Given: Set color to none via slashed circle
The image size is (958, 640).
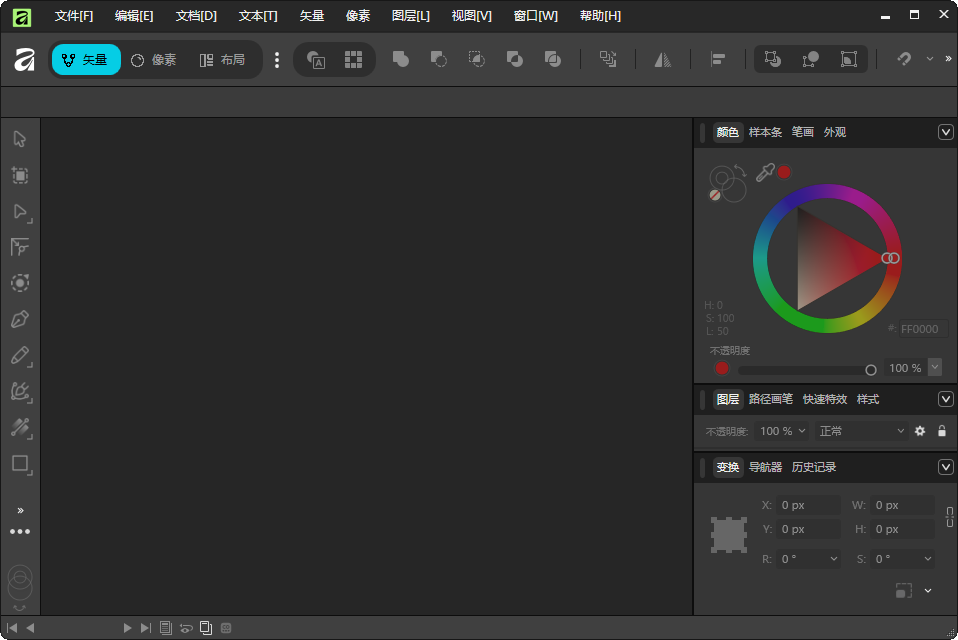Looking at the screenshot, I should tap(715, 195).
